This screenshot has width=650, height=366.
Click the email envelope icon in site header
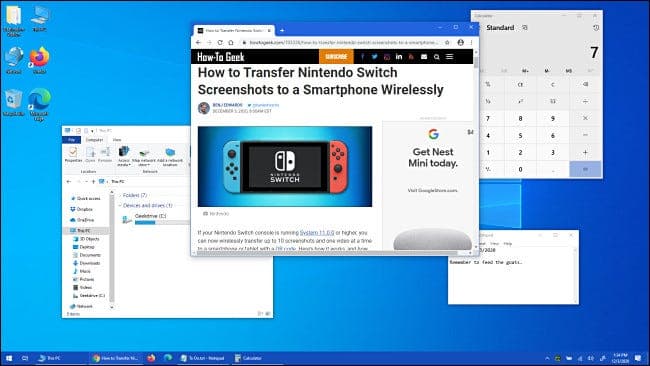point(424,57)
